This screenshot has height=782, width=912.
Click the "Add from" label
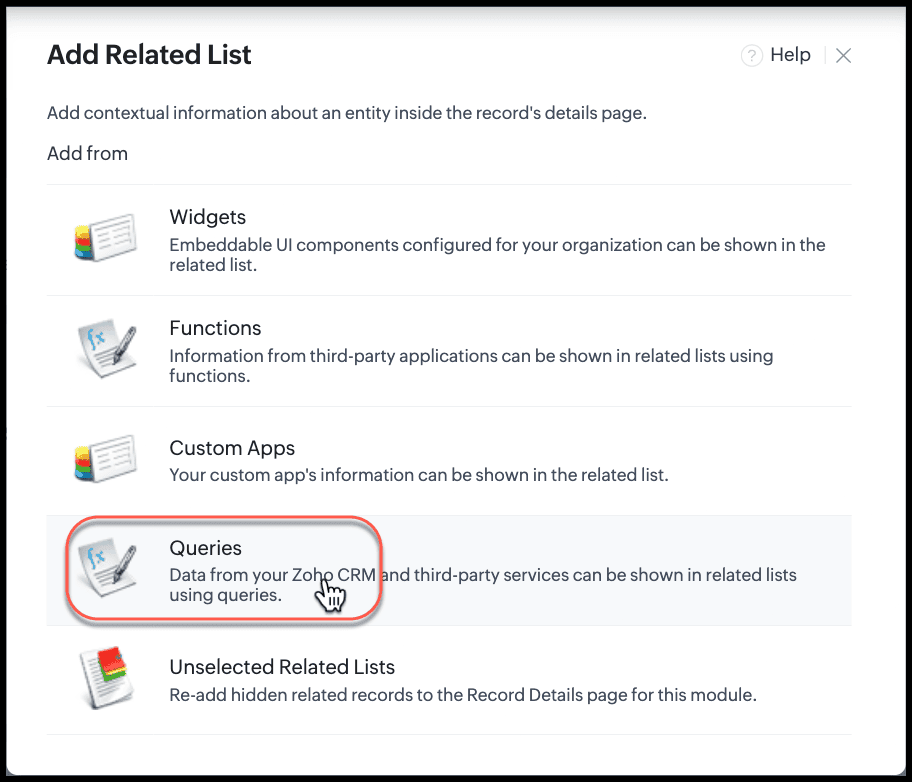click(x=87, y=154)
